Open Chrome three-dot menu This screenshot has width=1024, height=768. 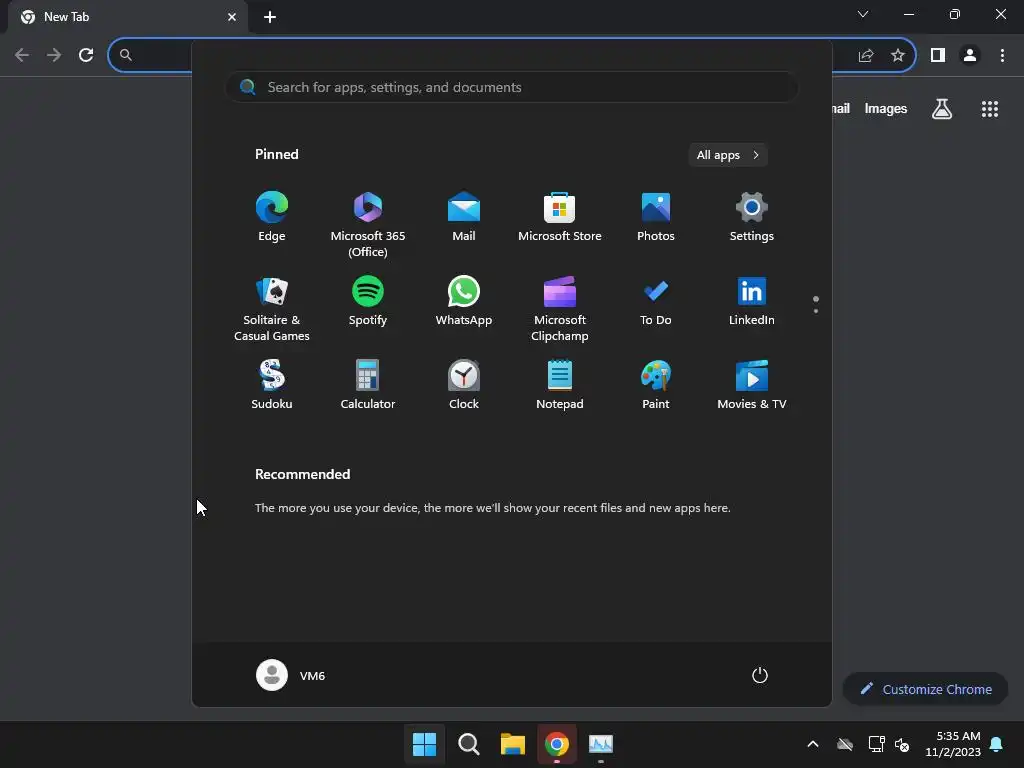point(1002,56)
